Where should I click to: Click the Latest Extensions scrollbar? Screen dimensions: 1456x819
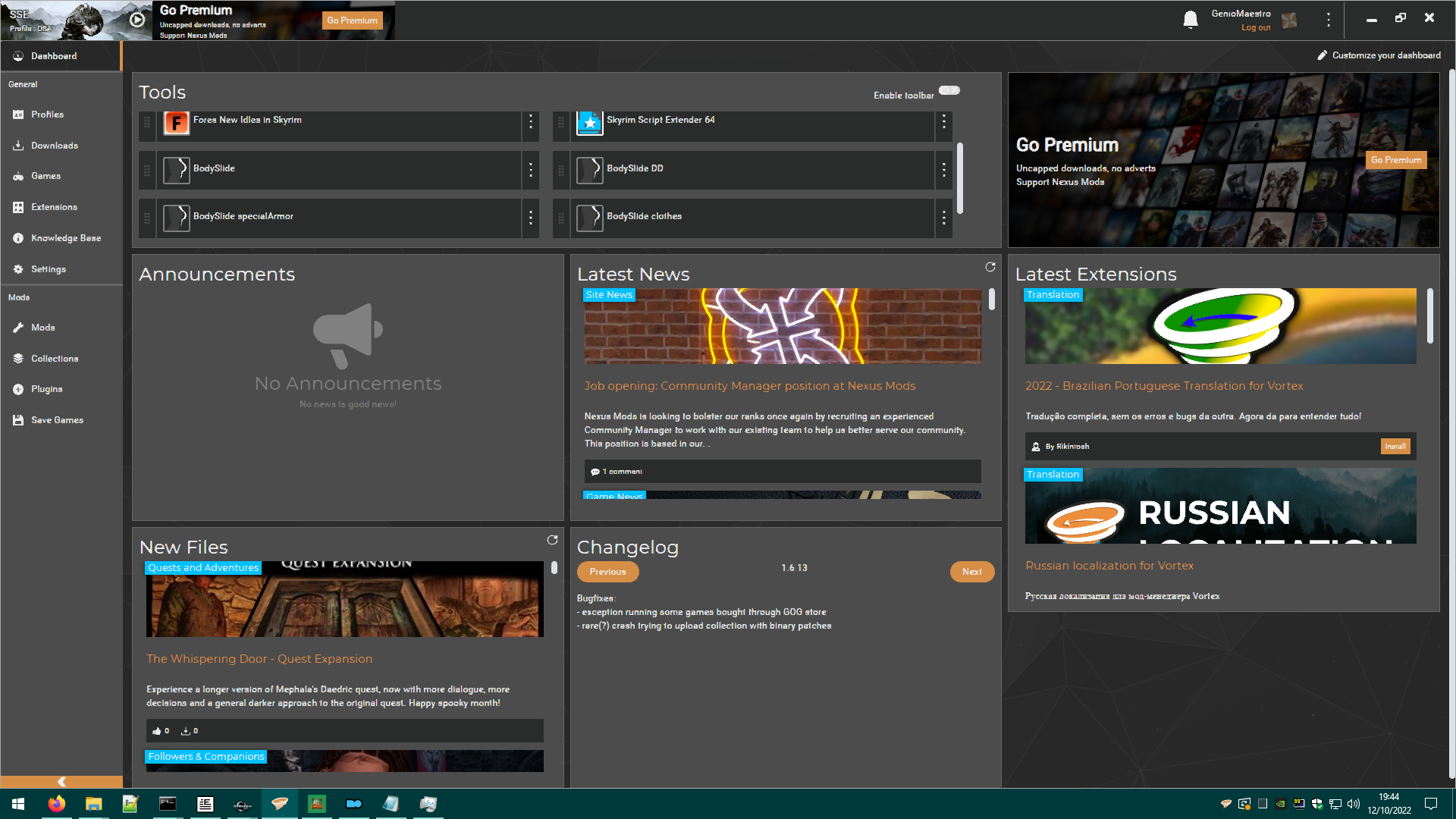pyautogui.click(x=1430, y=316)
